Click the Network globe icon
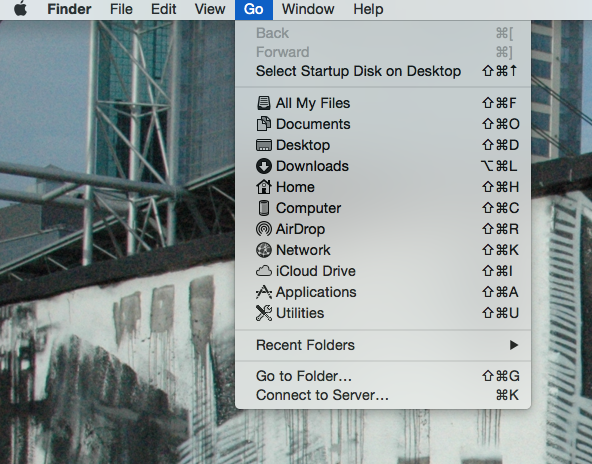Image resolution: width=592 pixels, height=464 pixels. pos(264,250)
